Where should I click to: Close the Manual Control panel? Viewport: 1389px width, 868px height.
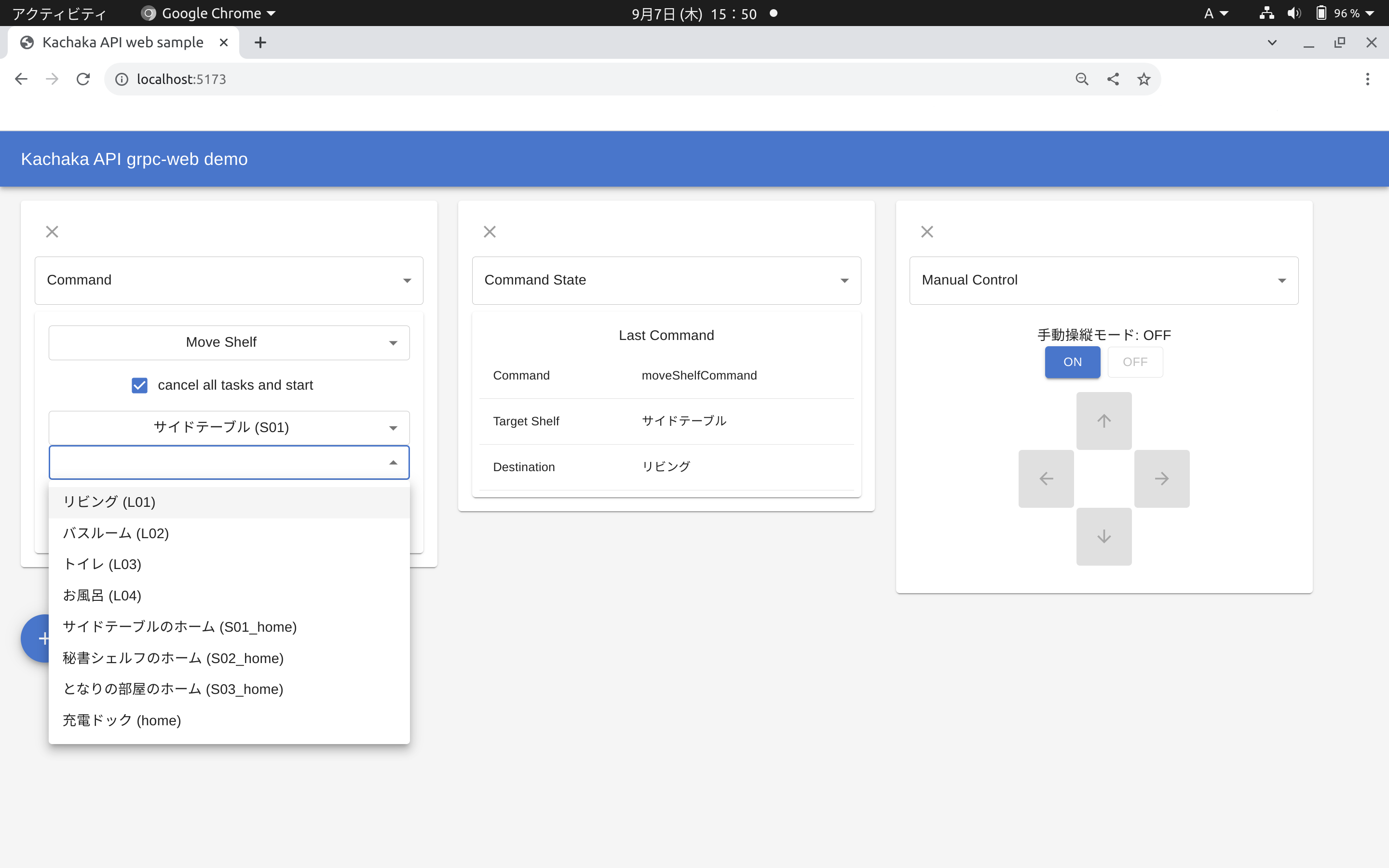(927, 231)
